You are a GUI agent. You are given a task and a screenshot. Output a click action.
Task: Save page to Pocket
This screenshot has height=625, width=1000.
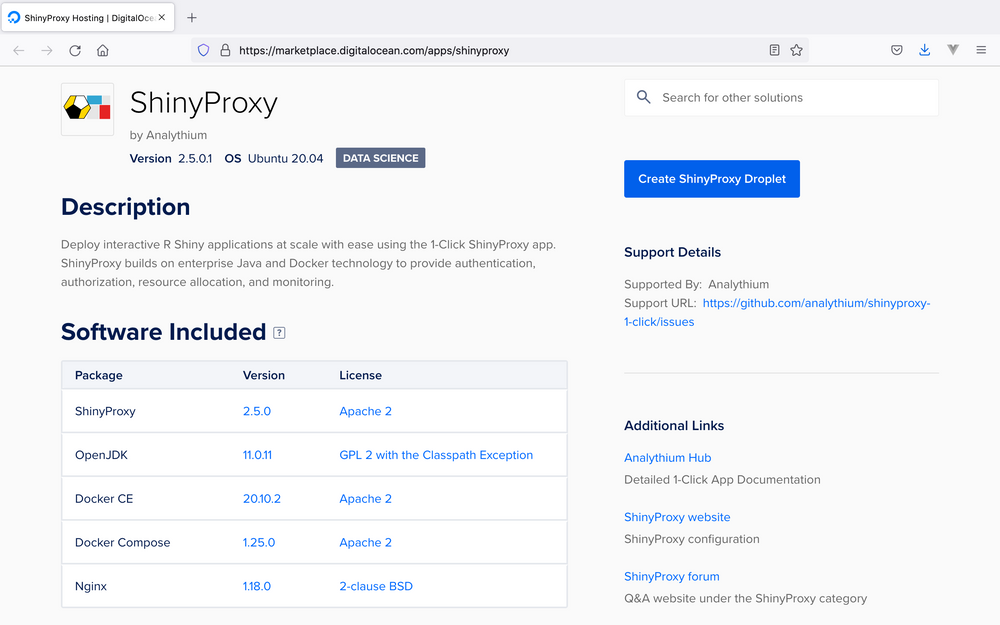click(897, 49)
